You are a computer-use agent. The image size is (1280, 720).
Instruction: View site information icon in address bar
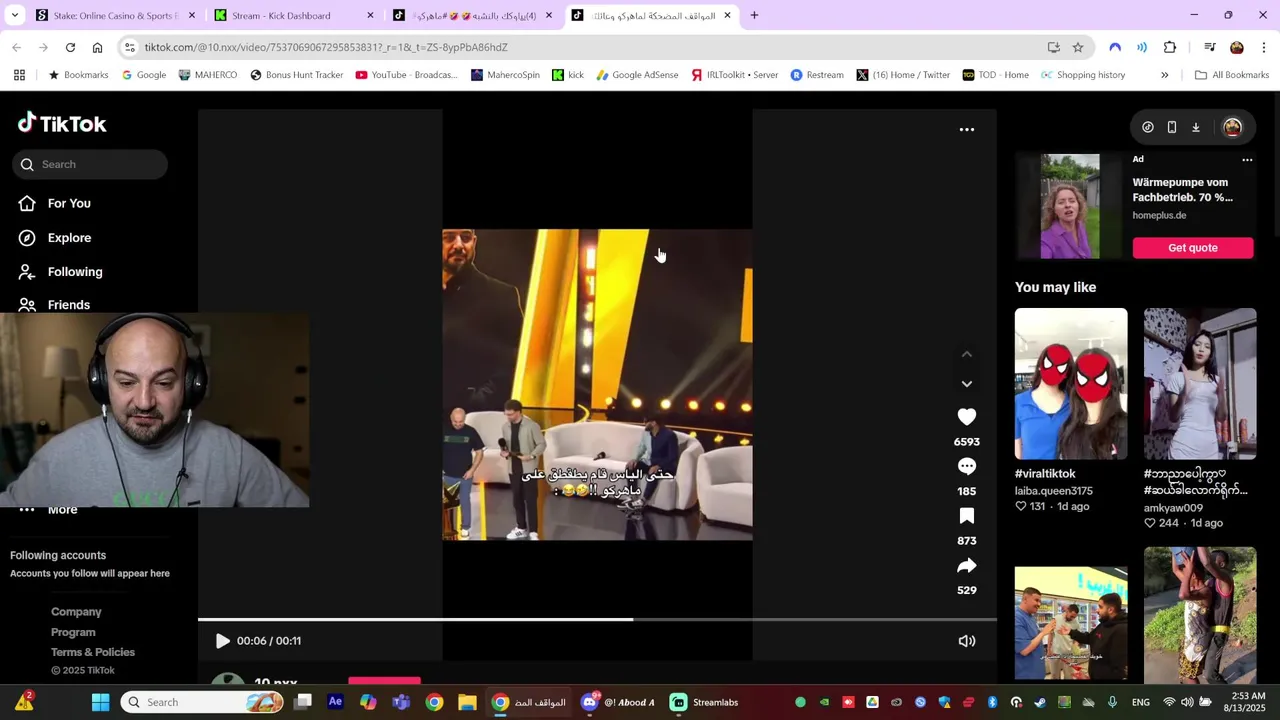(x=129, y=47)
